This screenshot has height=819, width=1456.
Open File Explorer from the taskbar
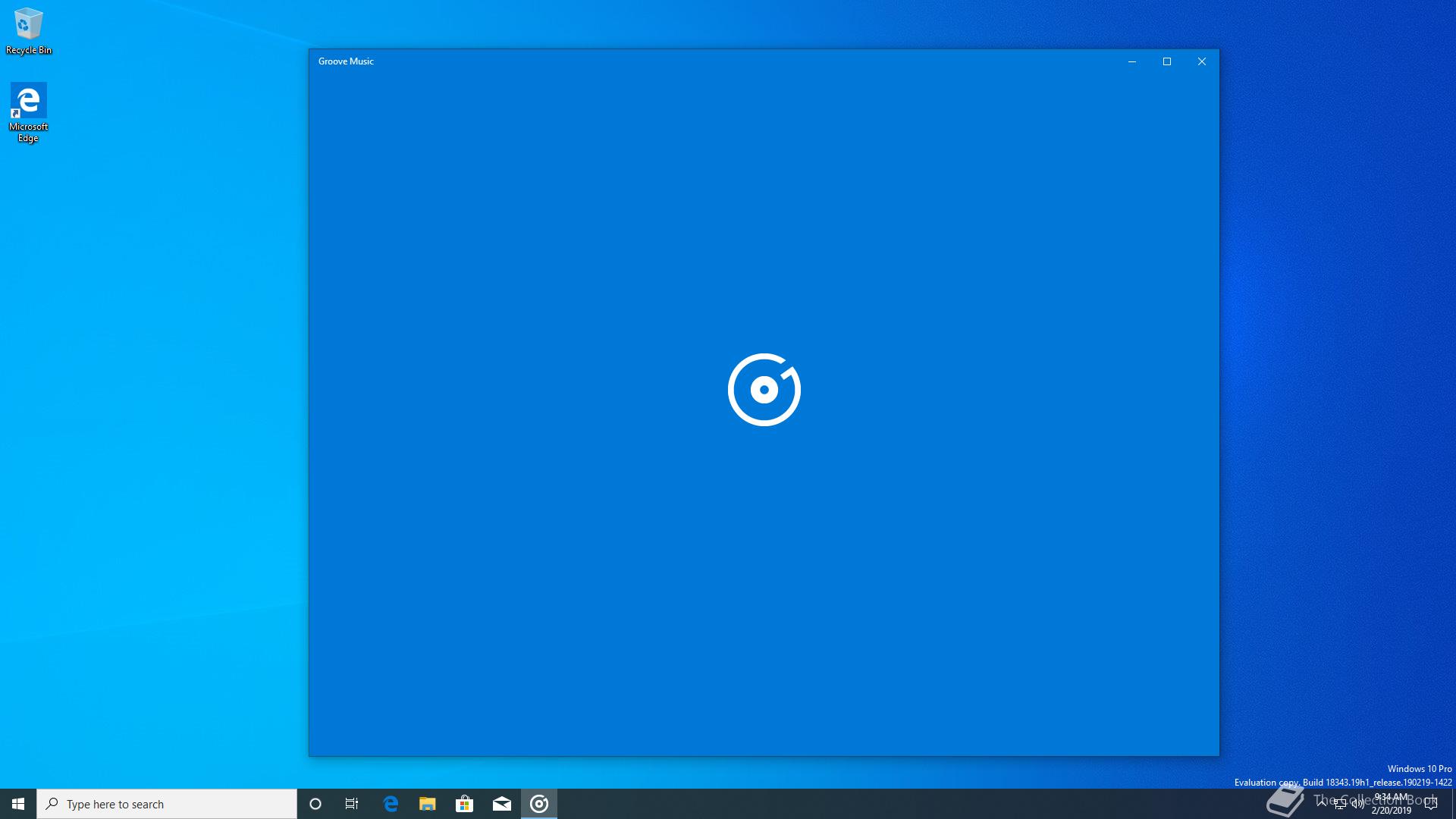tap(428, 804)
